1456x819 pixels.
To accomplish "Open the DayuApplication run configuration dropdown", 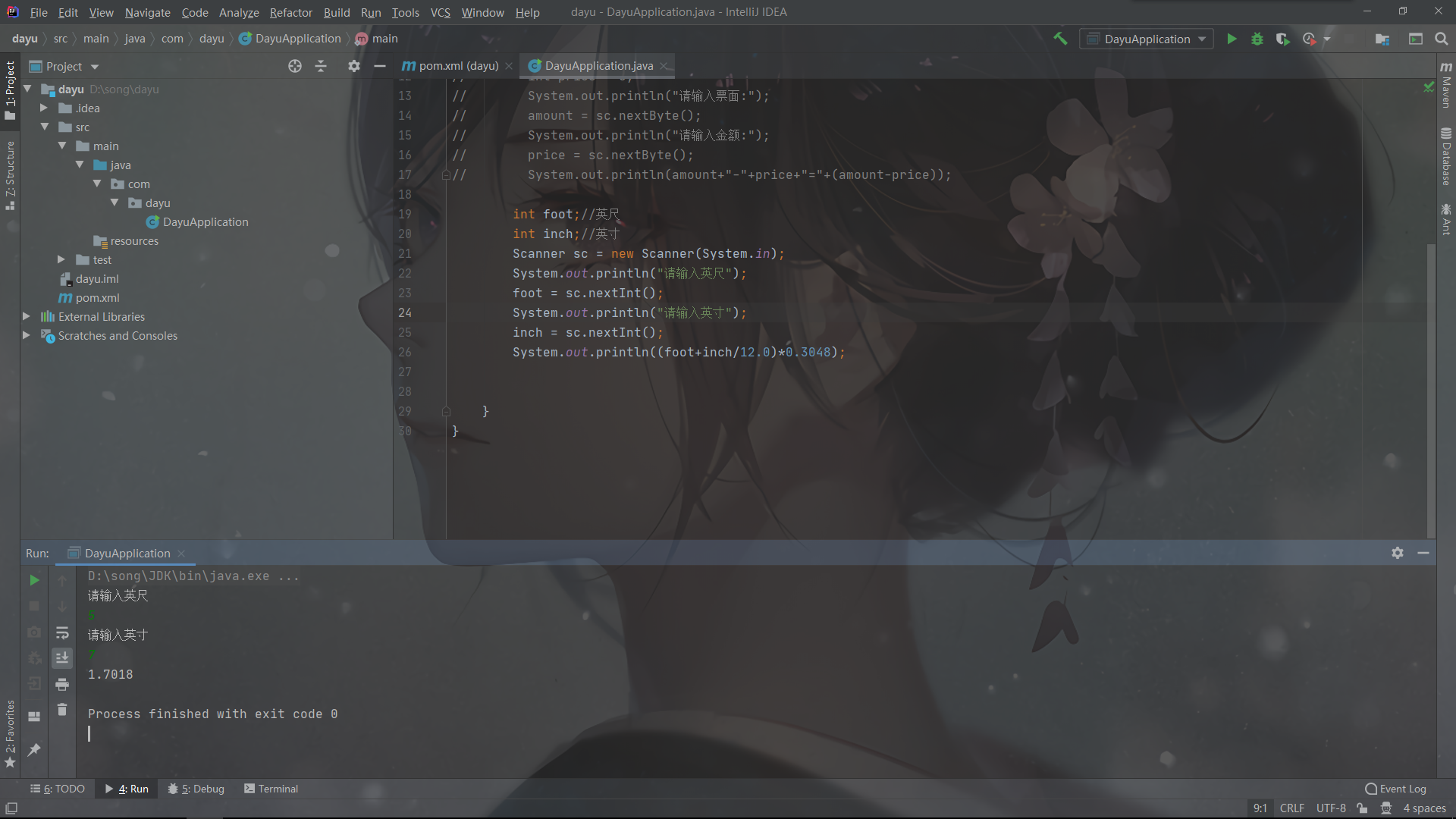I will click(x=1146, y=39).
